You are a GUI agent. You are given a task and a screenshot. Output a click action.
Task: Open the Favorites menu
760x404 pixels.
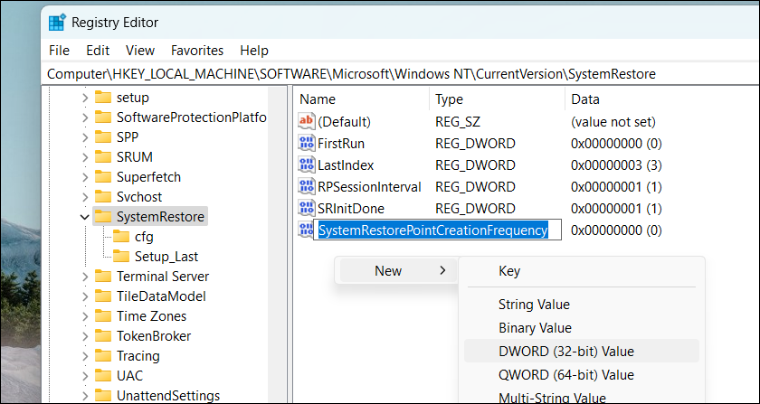coord(197,50)
